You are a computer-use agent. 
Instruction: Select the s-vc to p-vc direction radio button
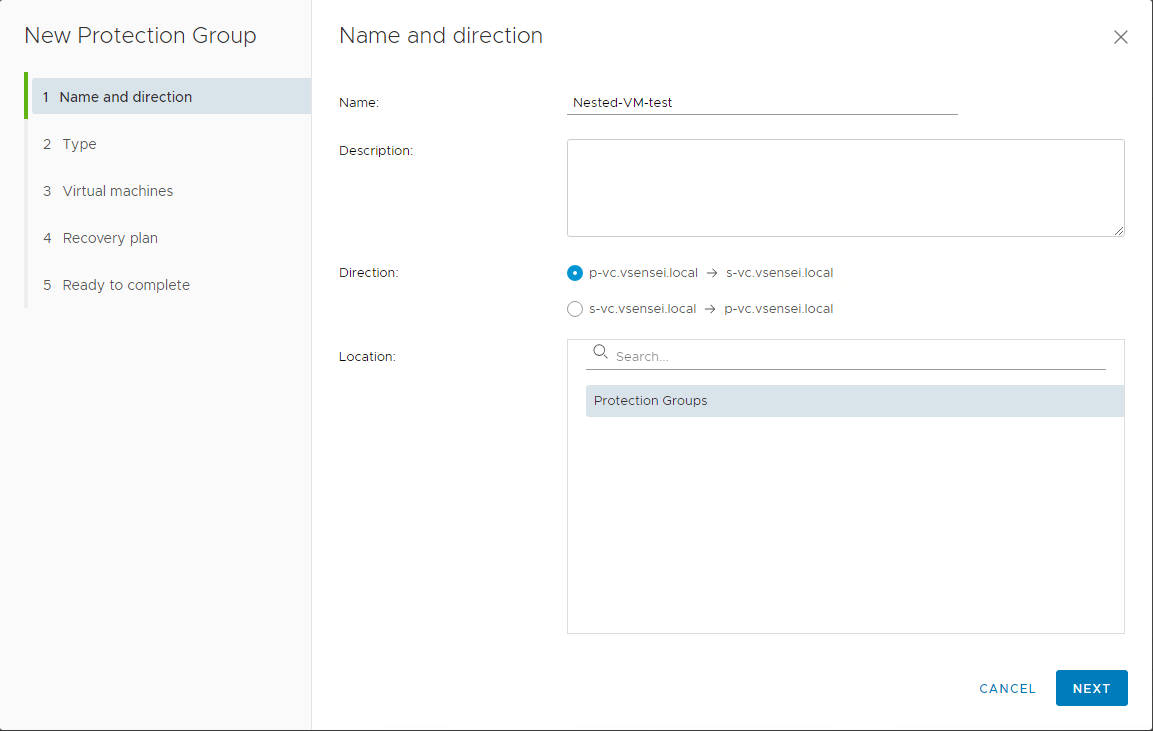[575, 309]
